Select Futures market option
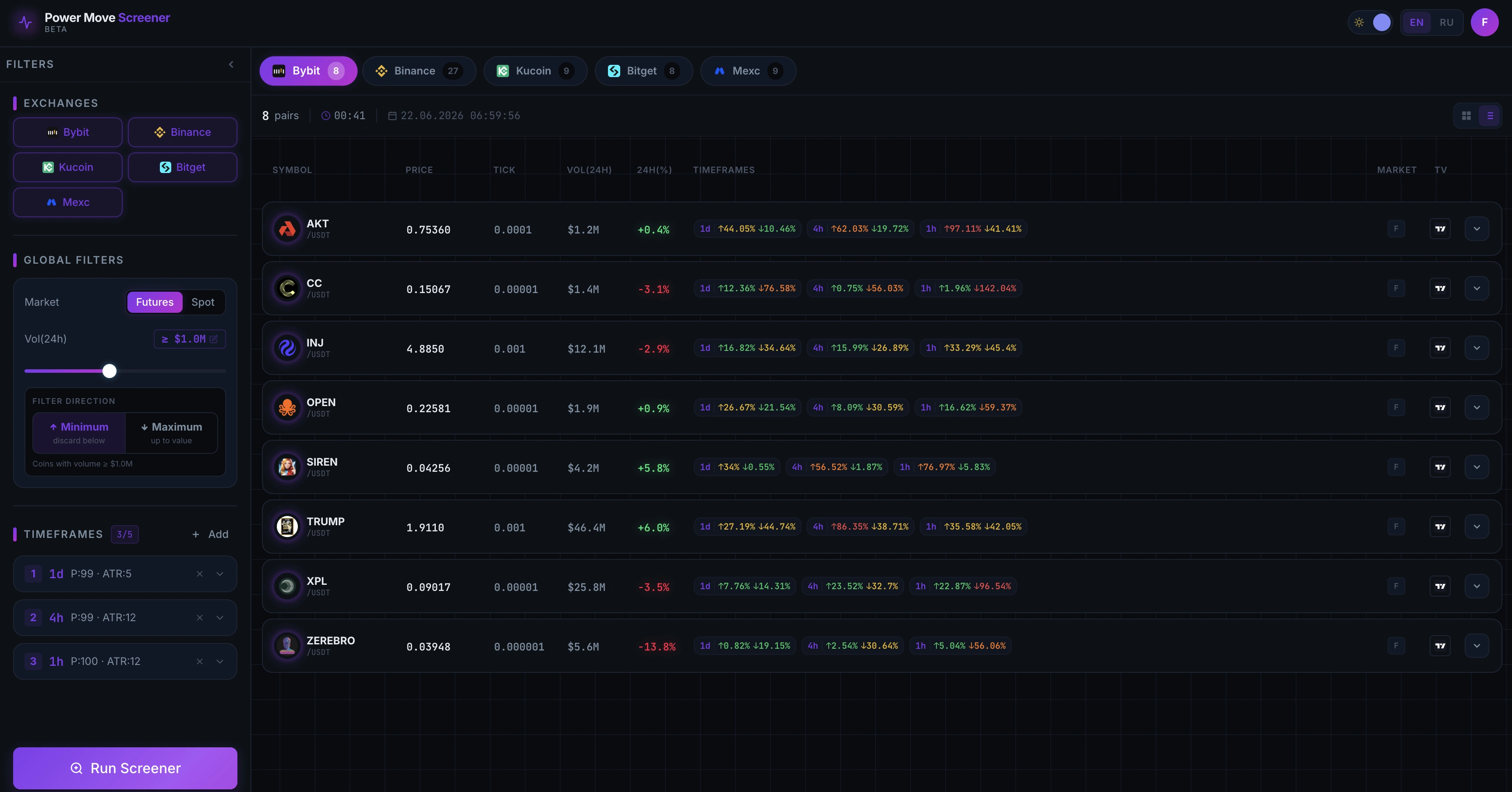 click(x=155, y=302)
